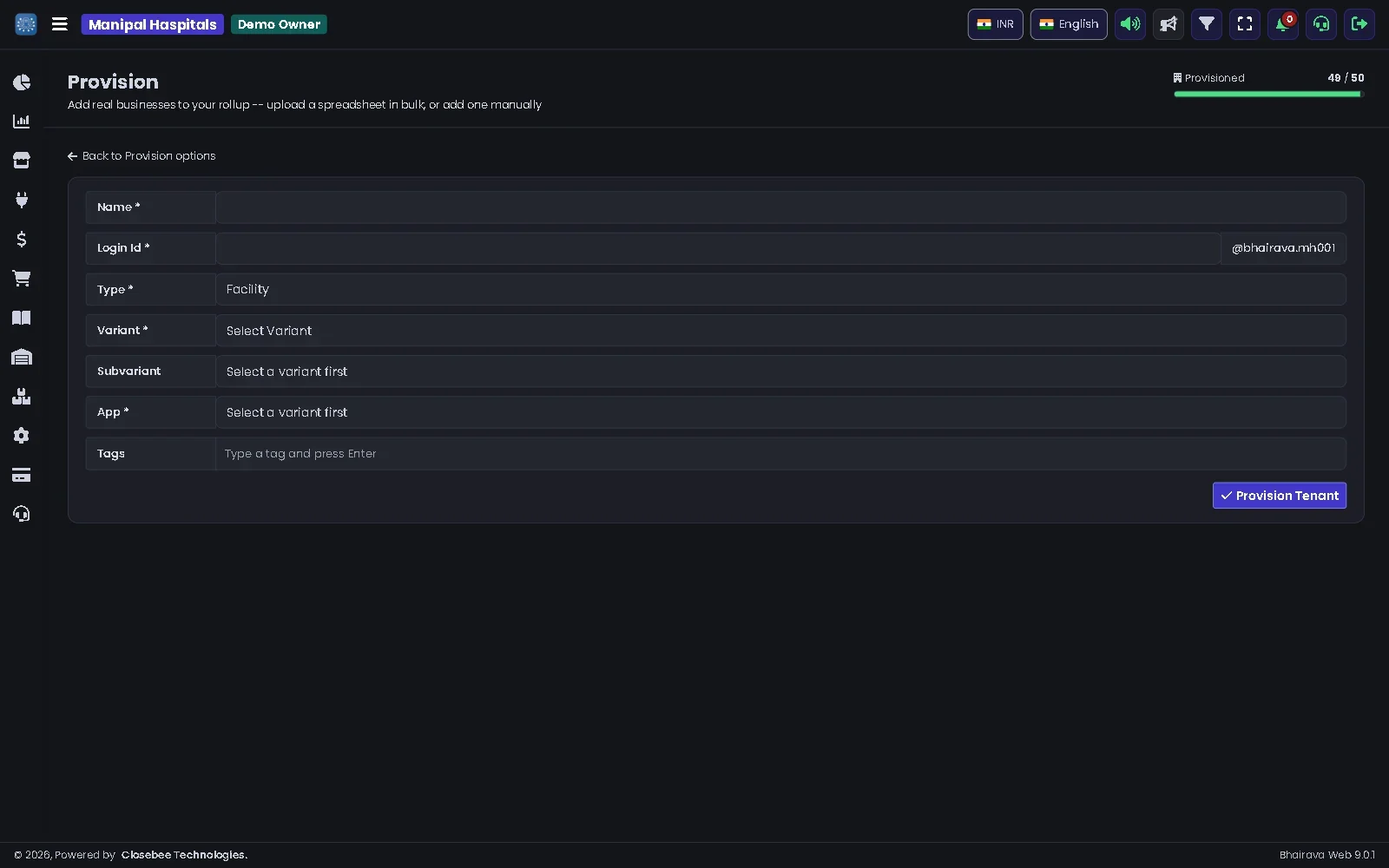Open the headset support sidebar icon
This screenshot has width=1389, height=868.
pyautogui.click(x=22, y=515)
